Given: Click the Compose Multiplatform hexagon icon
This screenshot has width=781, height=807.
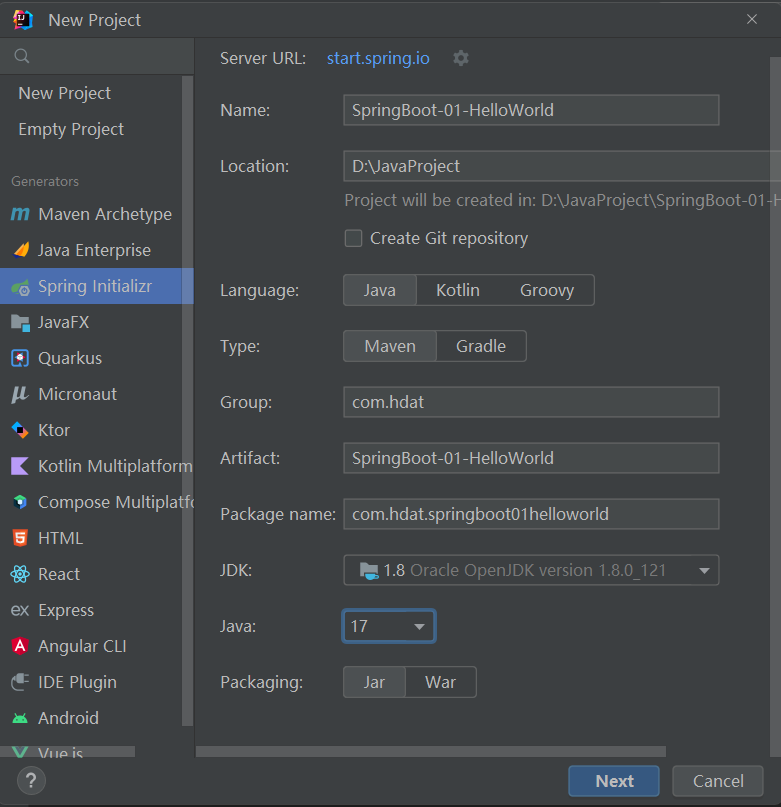Looking at the screenshot, I should [x=20, y=502].
